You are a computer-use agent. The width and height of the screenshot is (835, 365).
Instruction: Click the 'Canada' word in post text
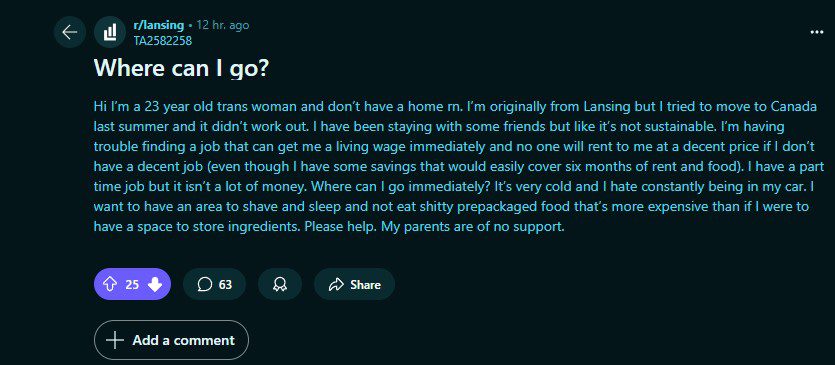click(x=792, y=107)
